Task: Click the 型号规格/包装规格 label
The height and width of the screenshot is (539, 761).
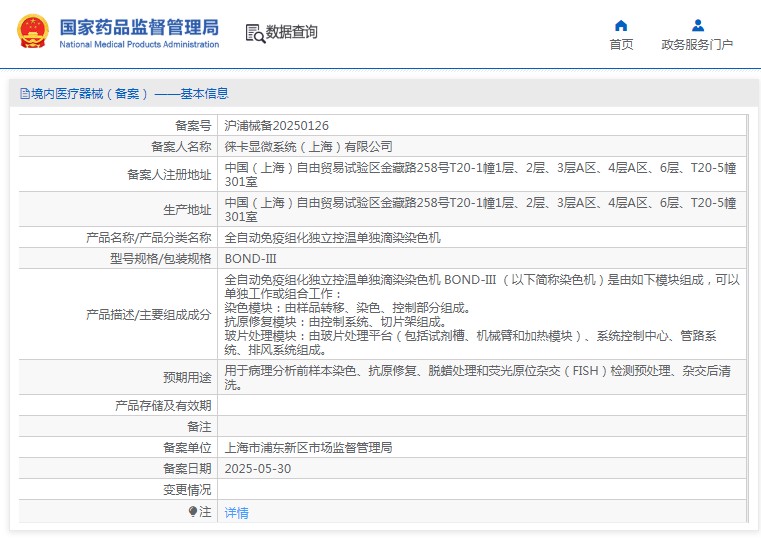Action: (161, 259)
